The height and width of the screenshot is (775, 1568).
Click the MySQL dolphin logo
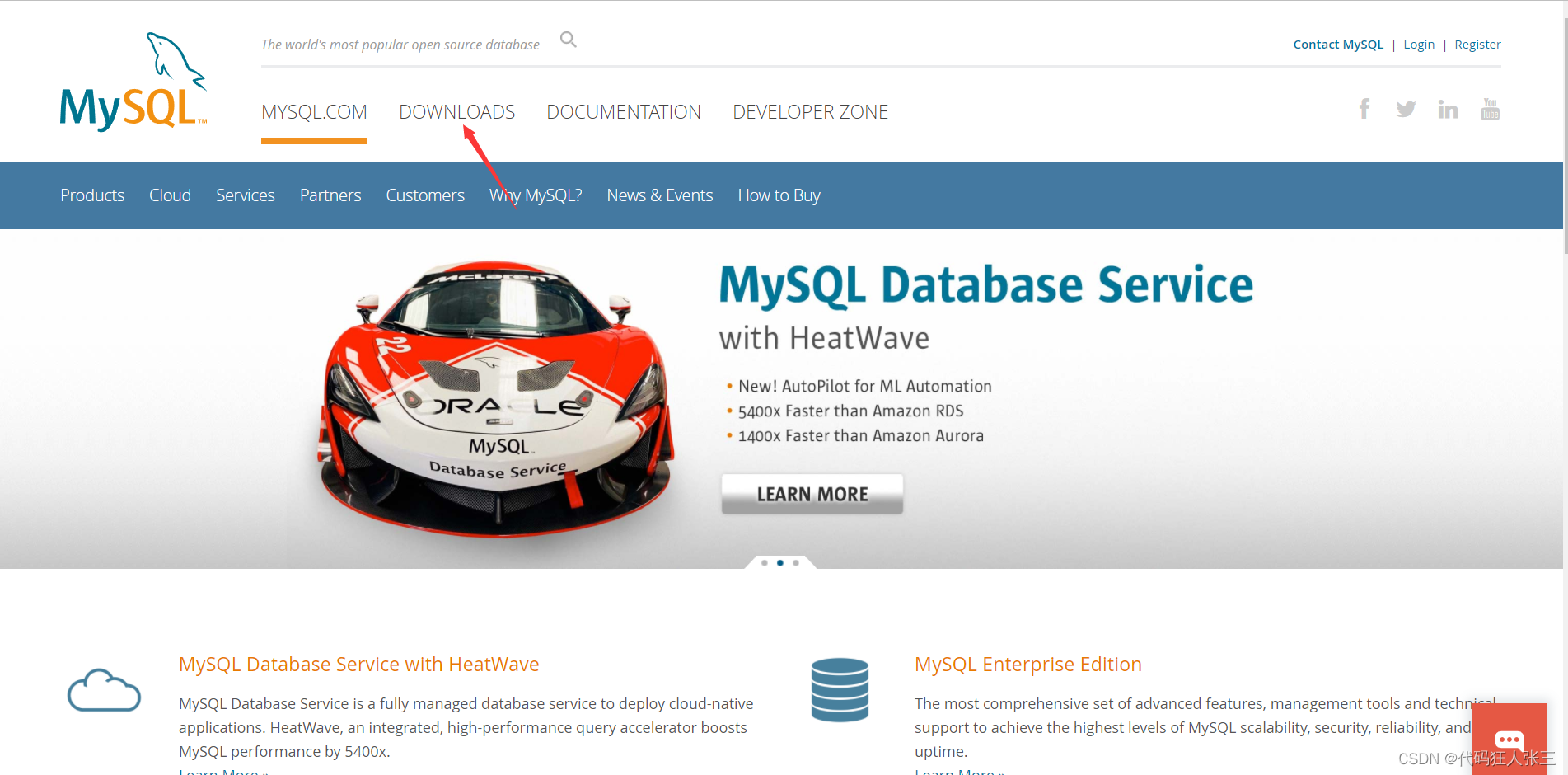133,82
